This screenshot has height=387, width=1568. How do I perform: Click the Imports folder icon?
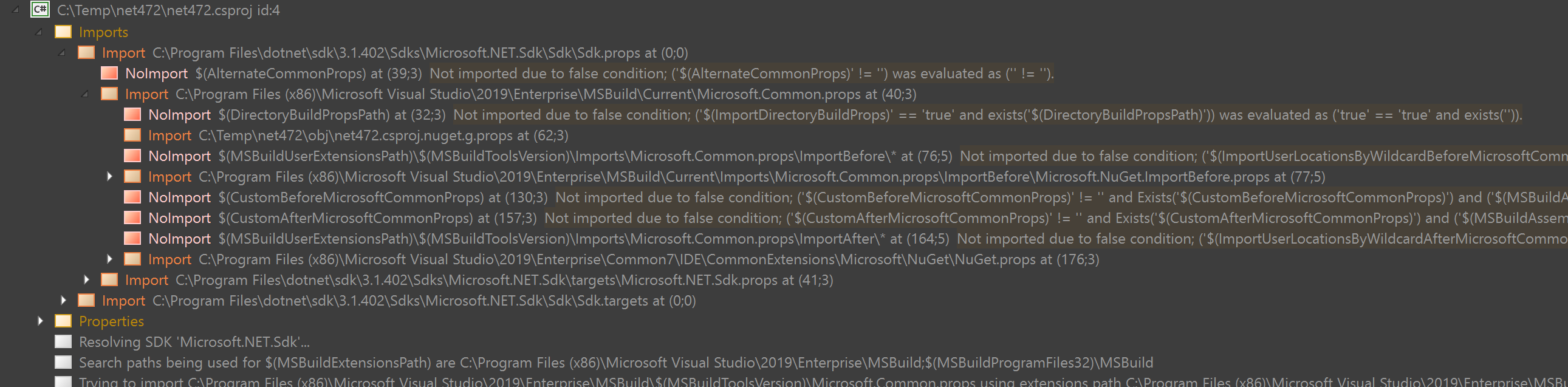pos(63,32)
